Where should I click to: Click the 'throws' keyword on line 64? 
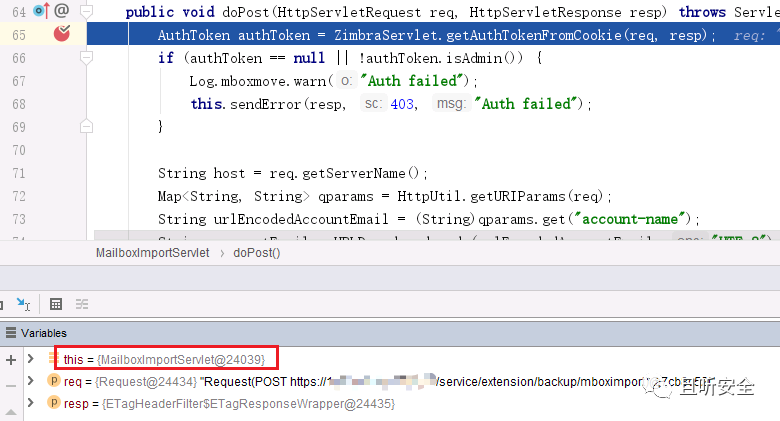pyautogui.click(x=702, y=12)
